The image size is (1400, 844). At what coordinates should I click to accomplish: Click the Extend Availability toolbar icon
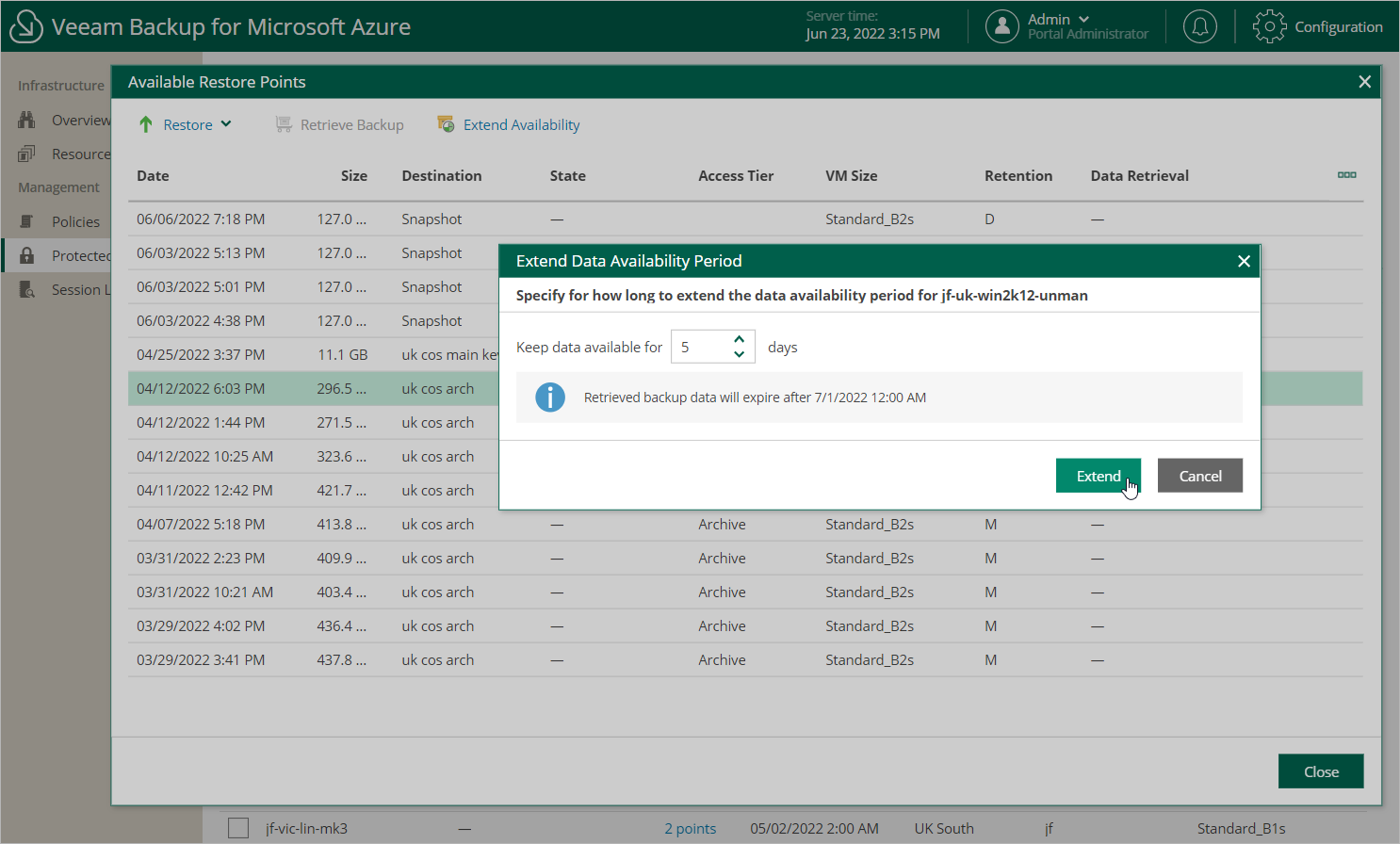pyautogui.click(x=446, y=124)
